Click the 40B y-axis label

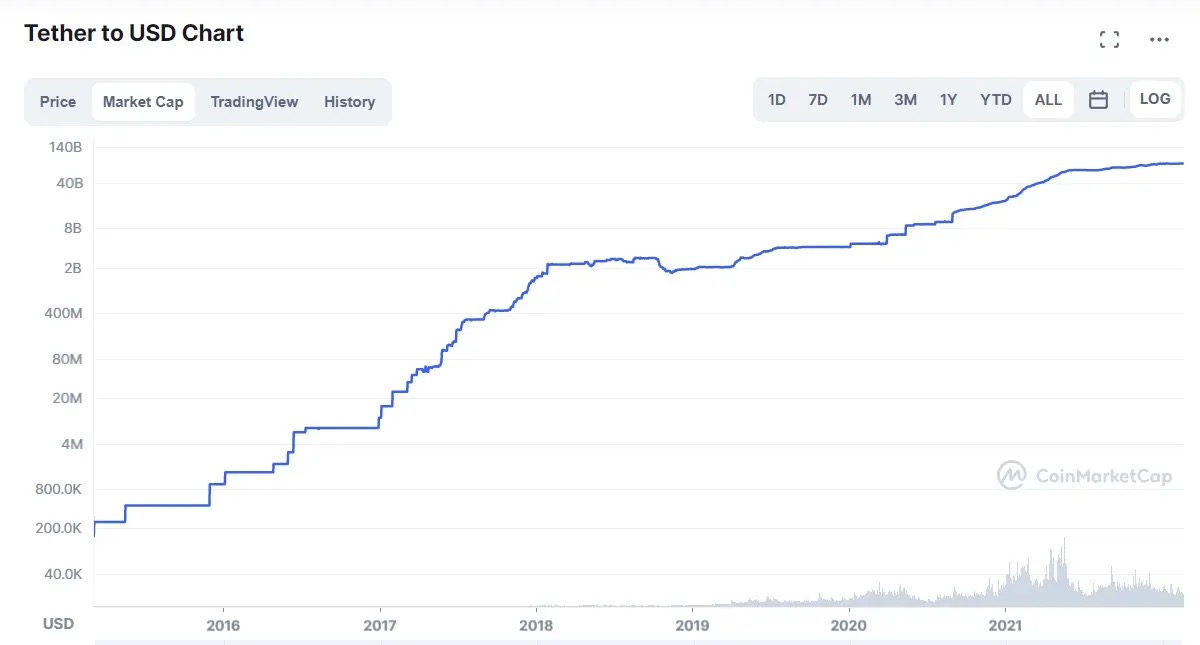tap(69, 183)
